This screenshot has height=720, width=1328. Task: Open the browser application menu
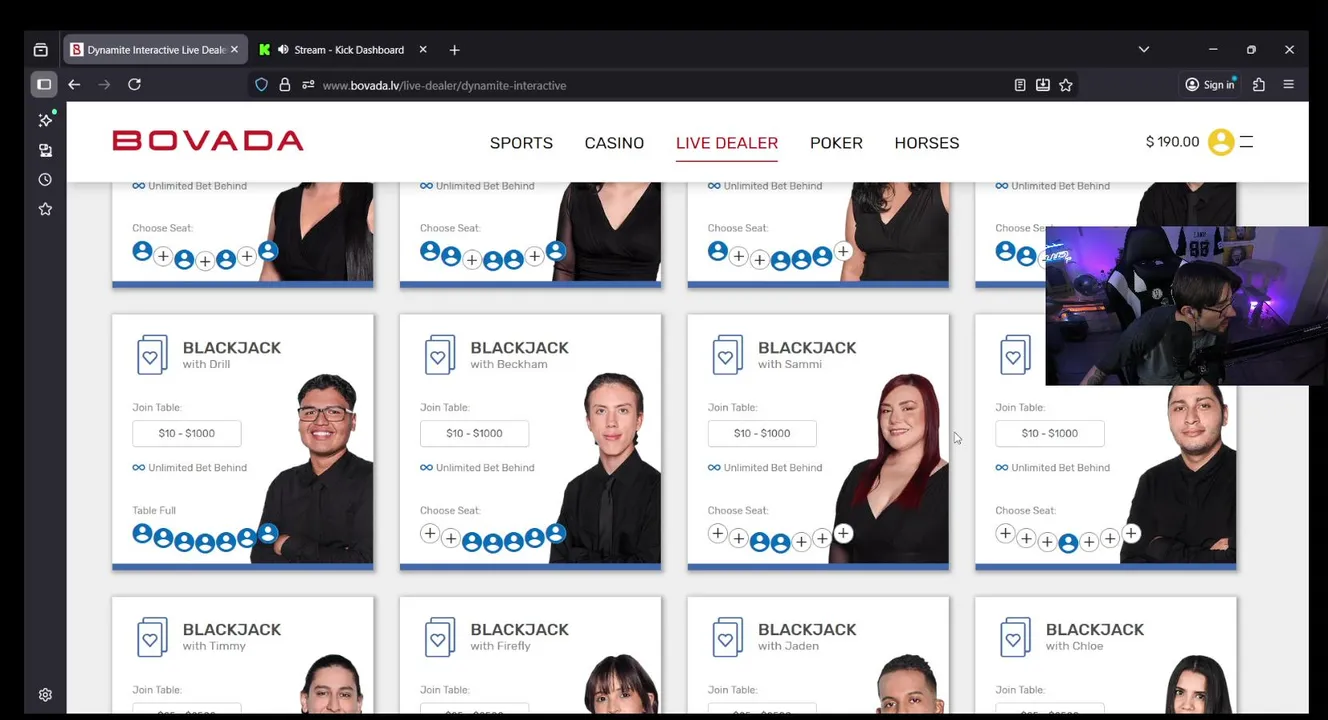tap(1288, 85)
